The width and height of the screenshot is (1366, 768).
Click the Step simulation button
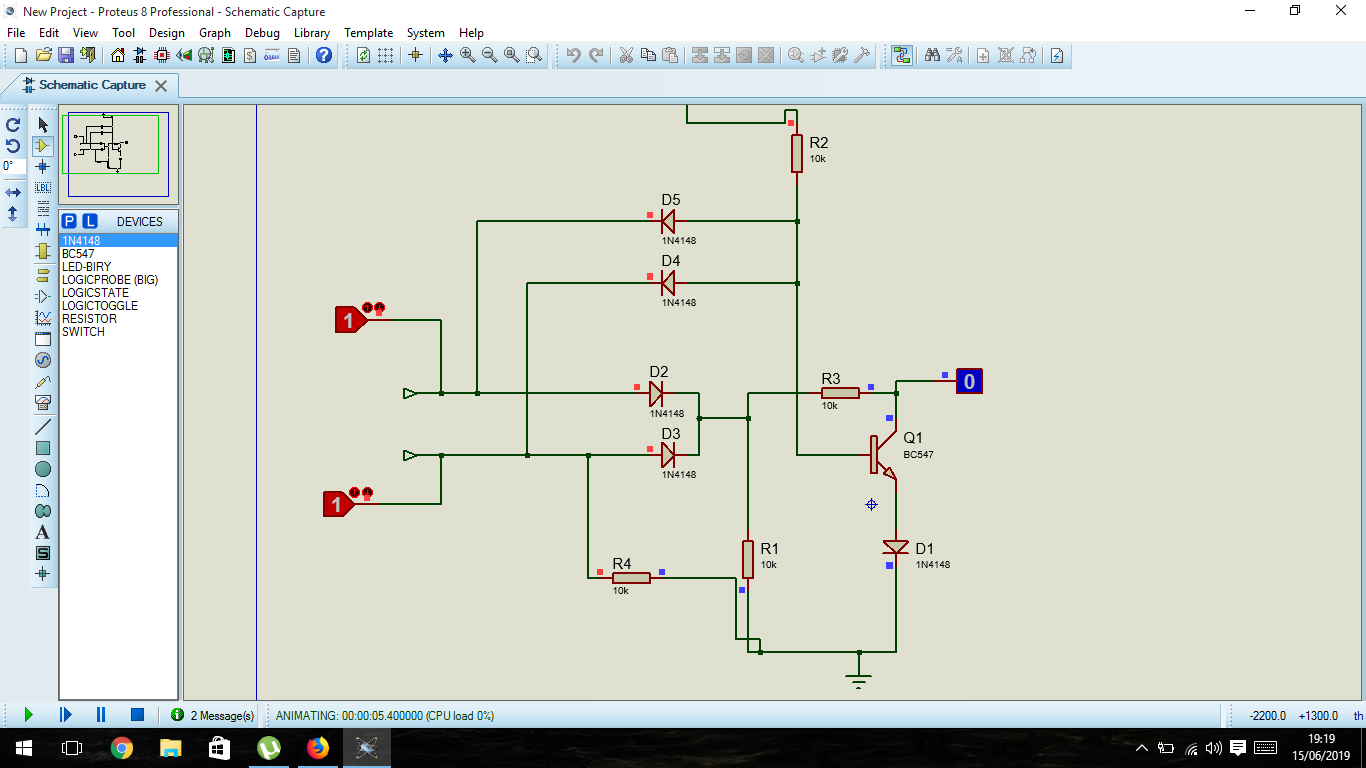(65, 715)
